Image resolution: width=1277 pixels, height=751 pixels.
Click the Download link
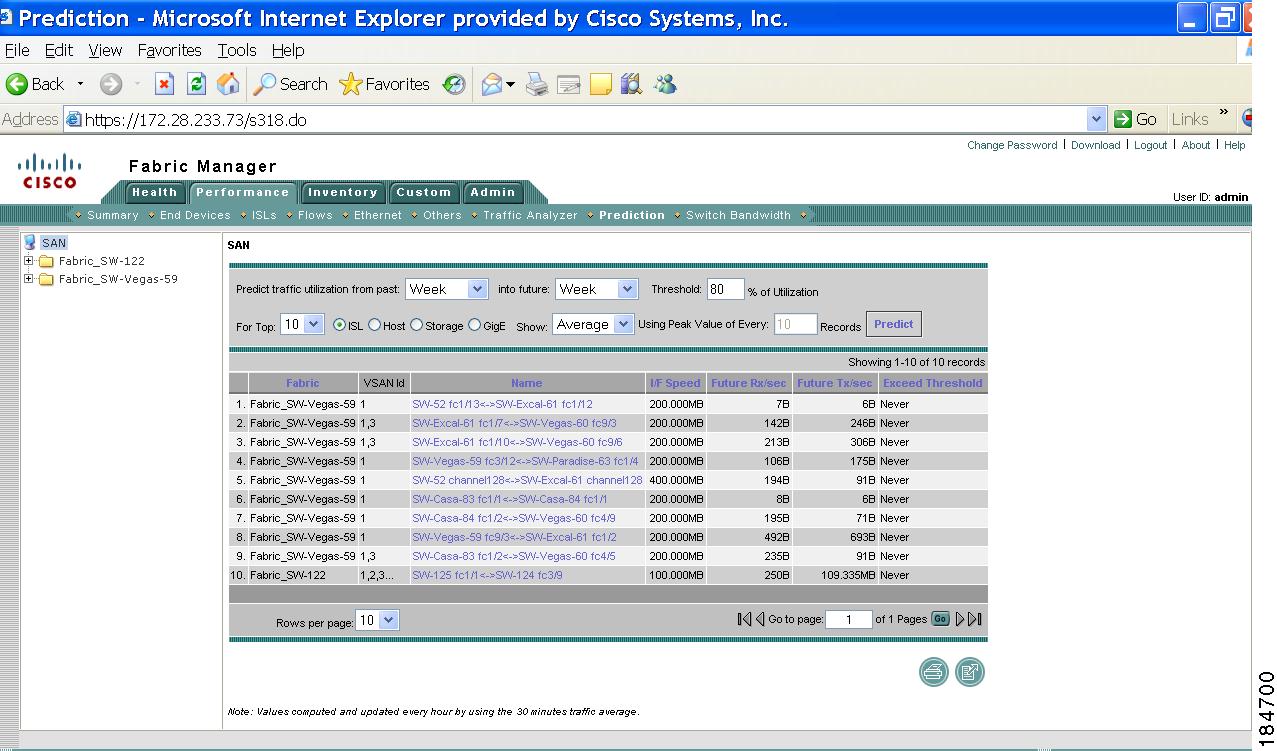coord(1095,145)
